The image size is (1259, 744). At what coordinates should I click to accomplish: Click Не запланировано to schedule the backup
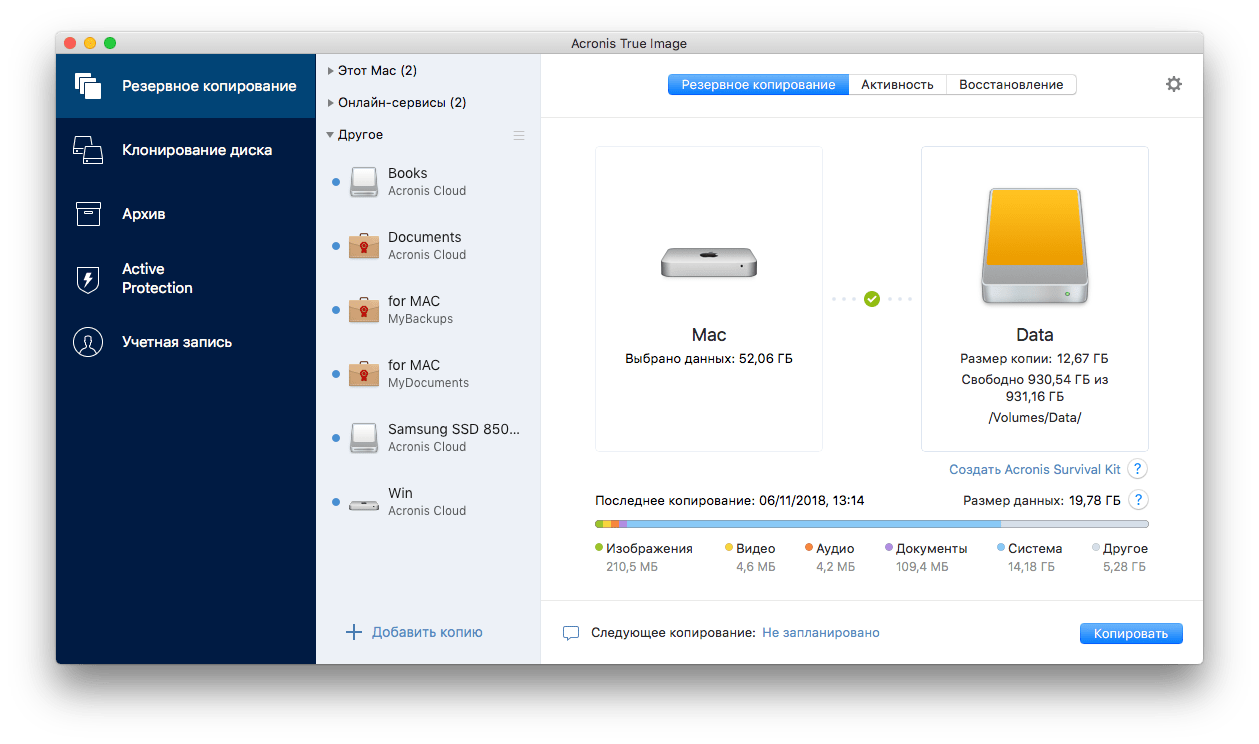(x=819, y=632)
